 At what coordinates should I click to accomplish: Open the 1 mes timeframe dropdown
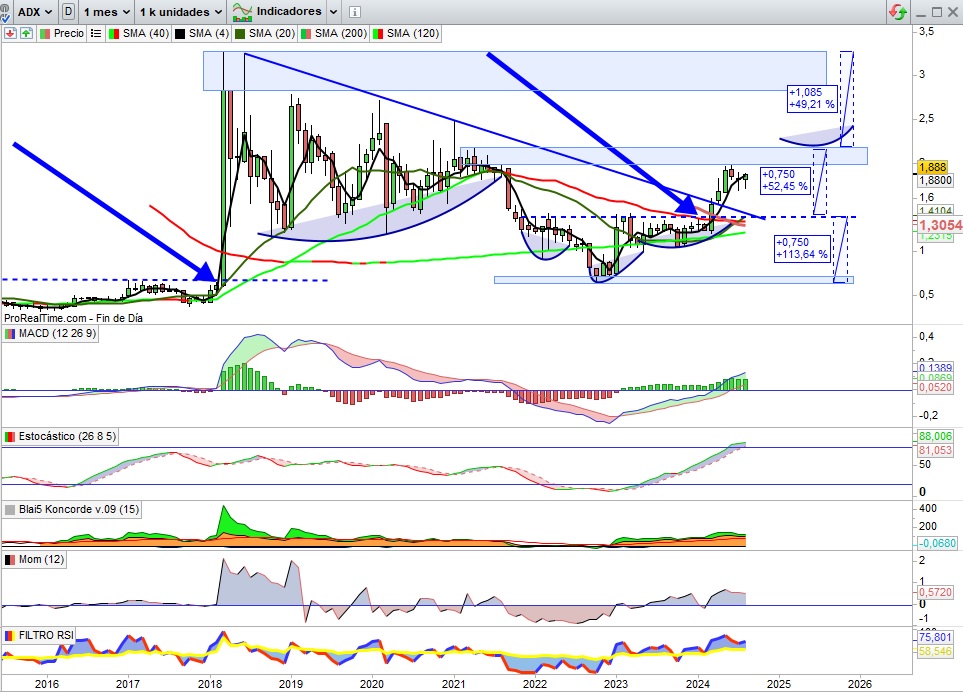[107, 12]
